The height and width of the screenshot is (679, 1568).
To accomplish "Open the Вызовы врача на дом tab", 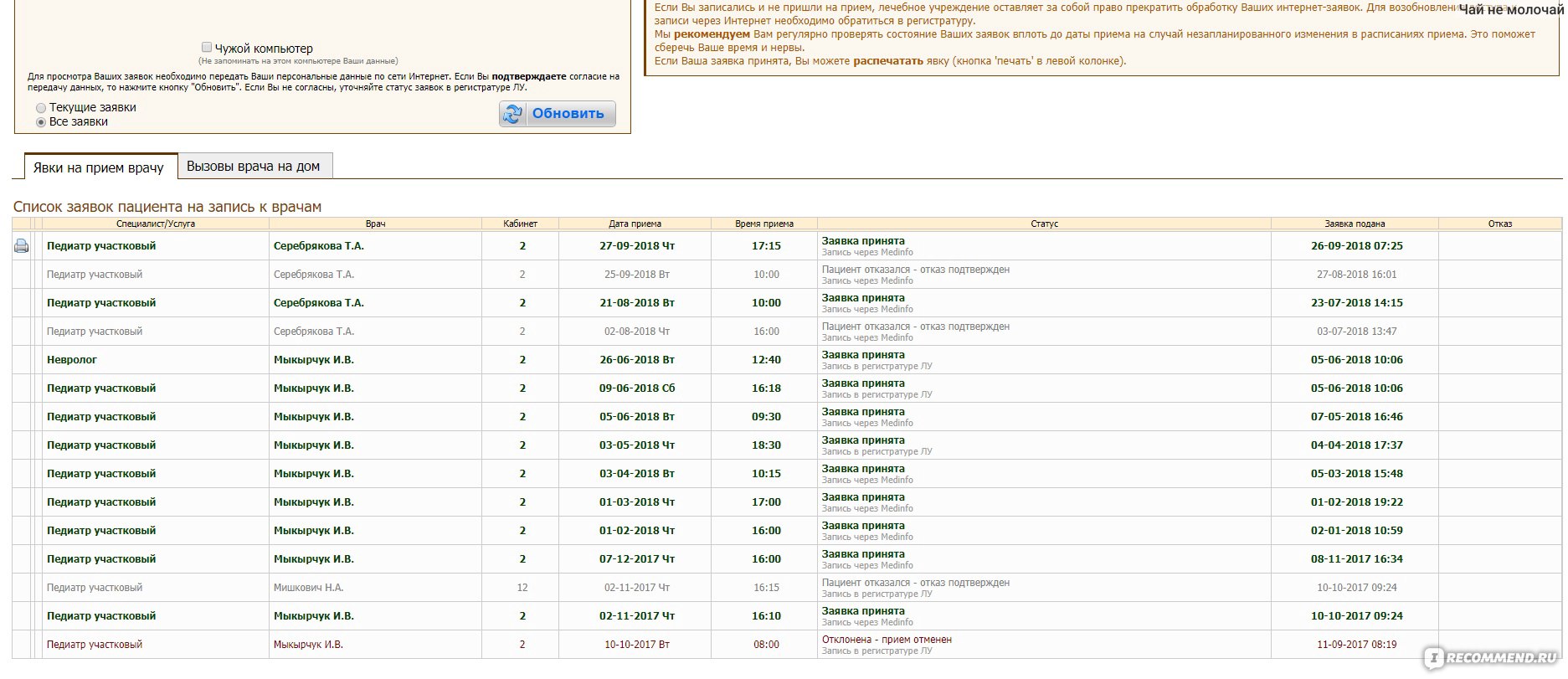I will [254, 166].
